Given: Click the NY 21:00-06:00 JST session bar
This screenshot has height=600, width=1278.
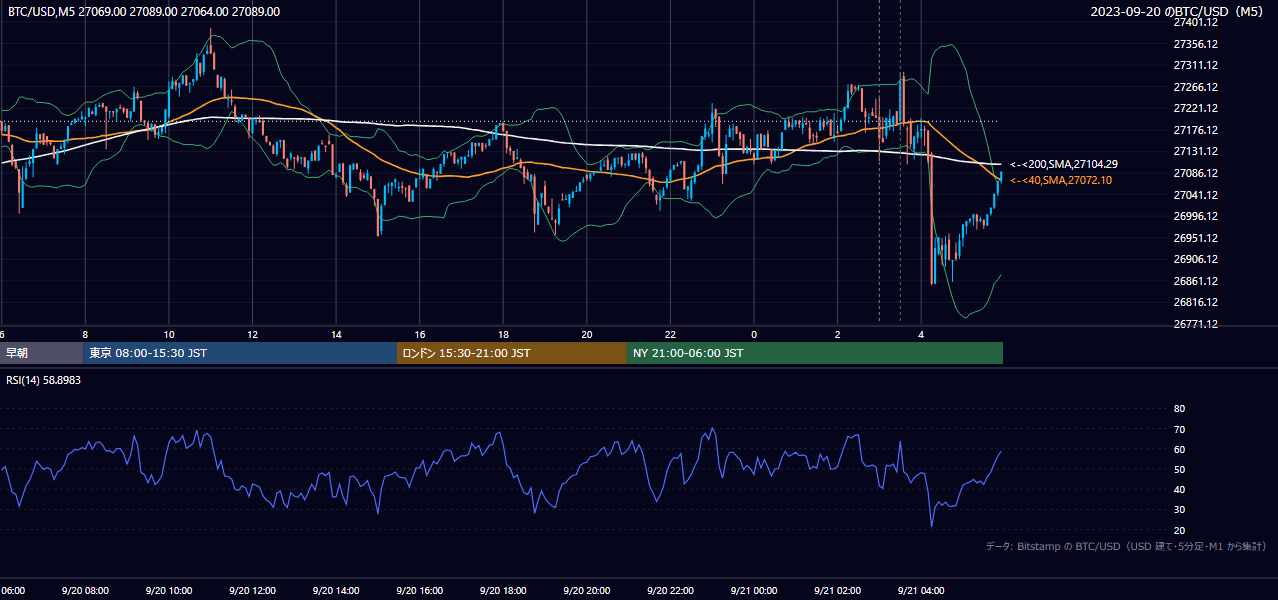Looking at the screenshot, I should point(815,353).
